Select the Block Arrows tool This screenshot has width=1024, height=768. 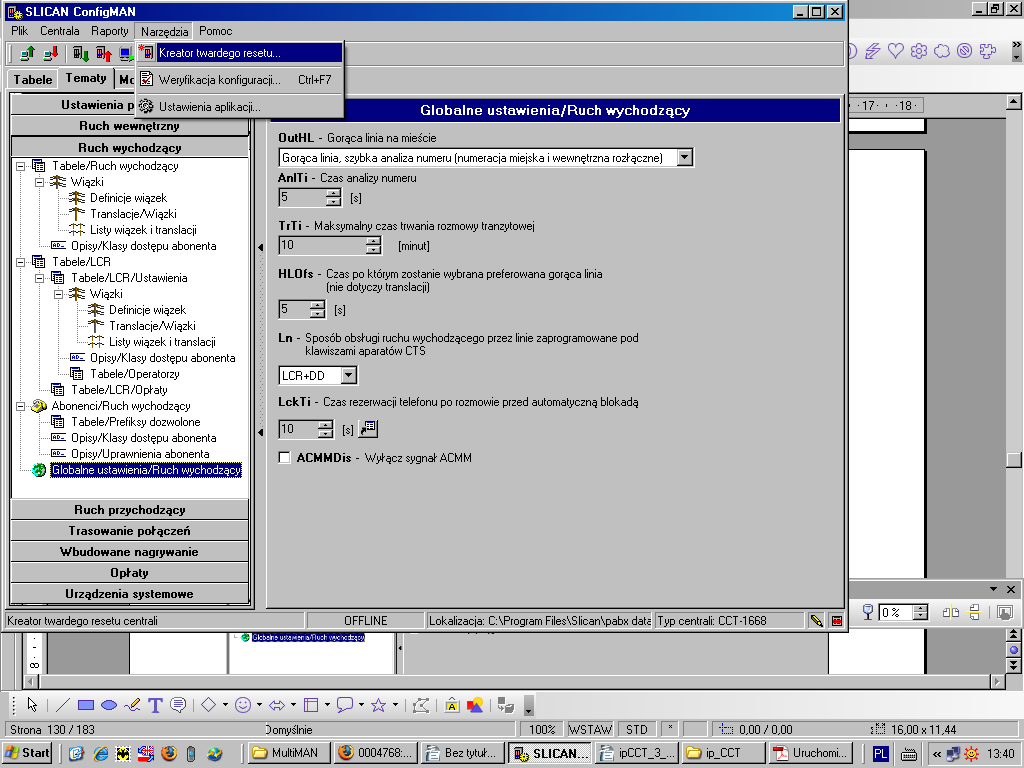coord(277,705)
